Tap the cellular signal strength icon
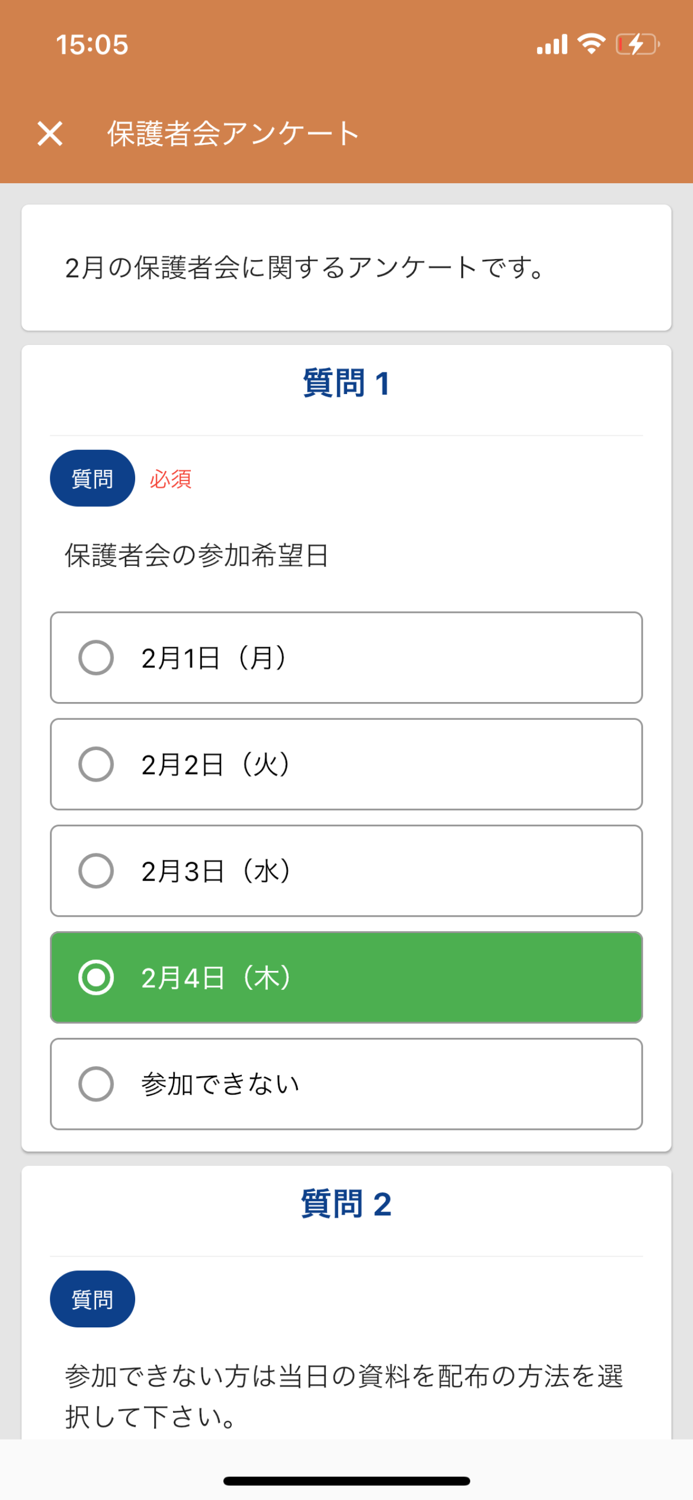This screenshot has height=1500, width=693. 552,44
